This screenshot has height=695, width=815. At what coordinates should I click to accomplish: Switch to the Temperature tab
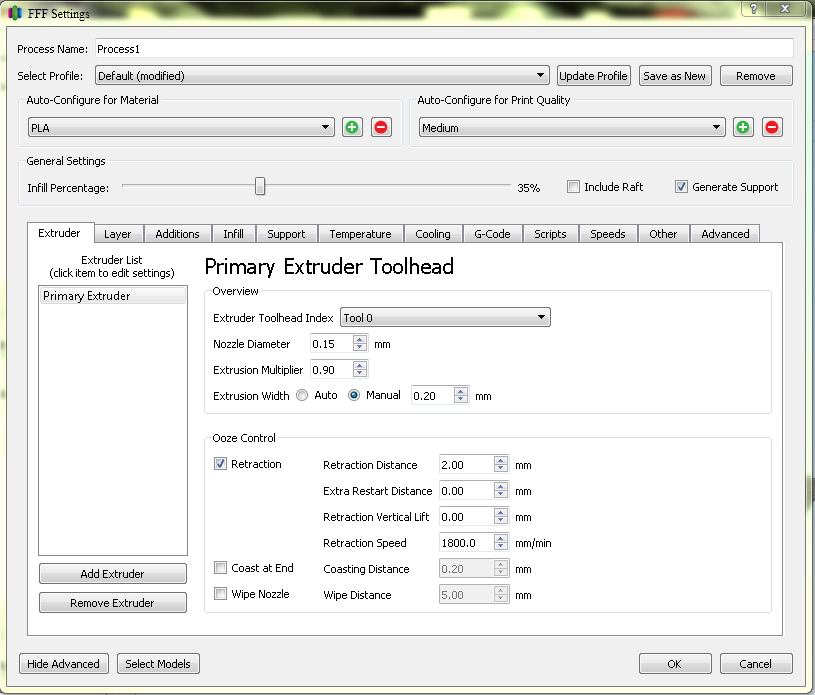[x=360, y=234]
